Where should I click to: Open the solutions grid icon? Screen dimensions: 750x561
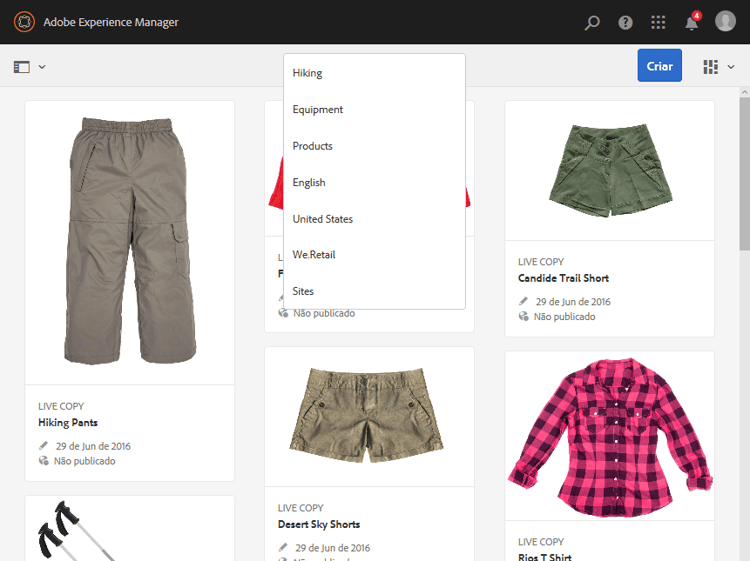pyautogui.click(x=658, y=22)
